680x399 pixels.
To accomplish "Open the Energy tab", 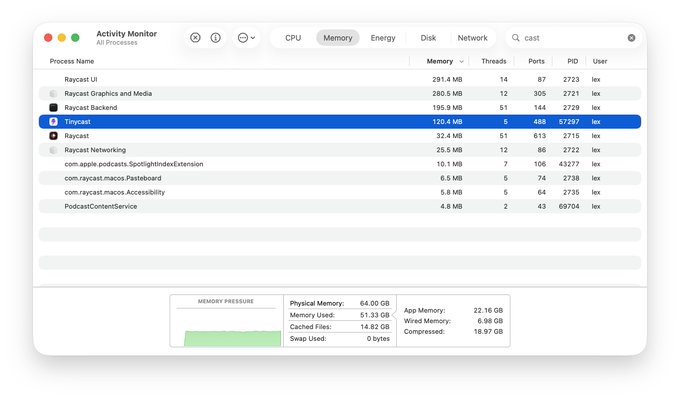I will coord(383,38).
